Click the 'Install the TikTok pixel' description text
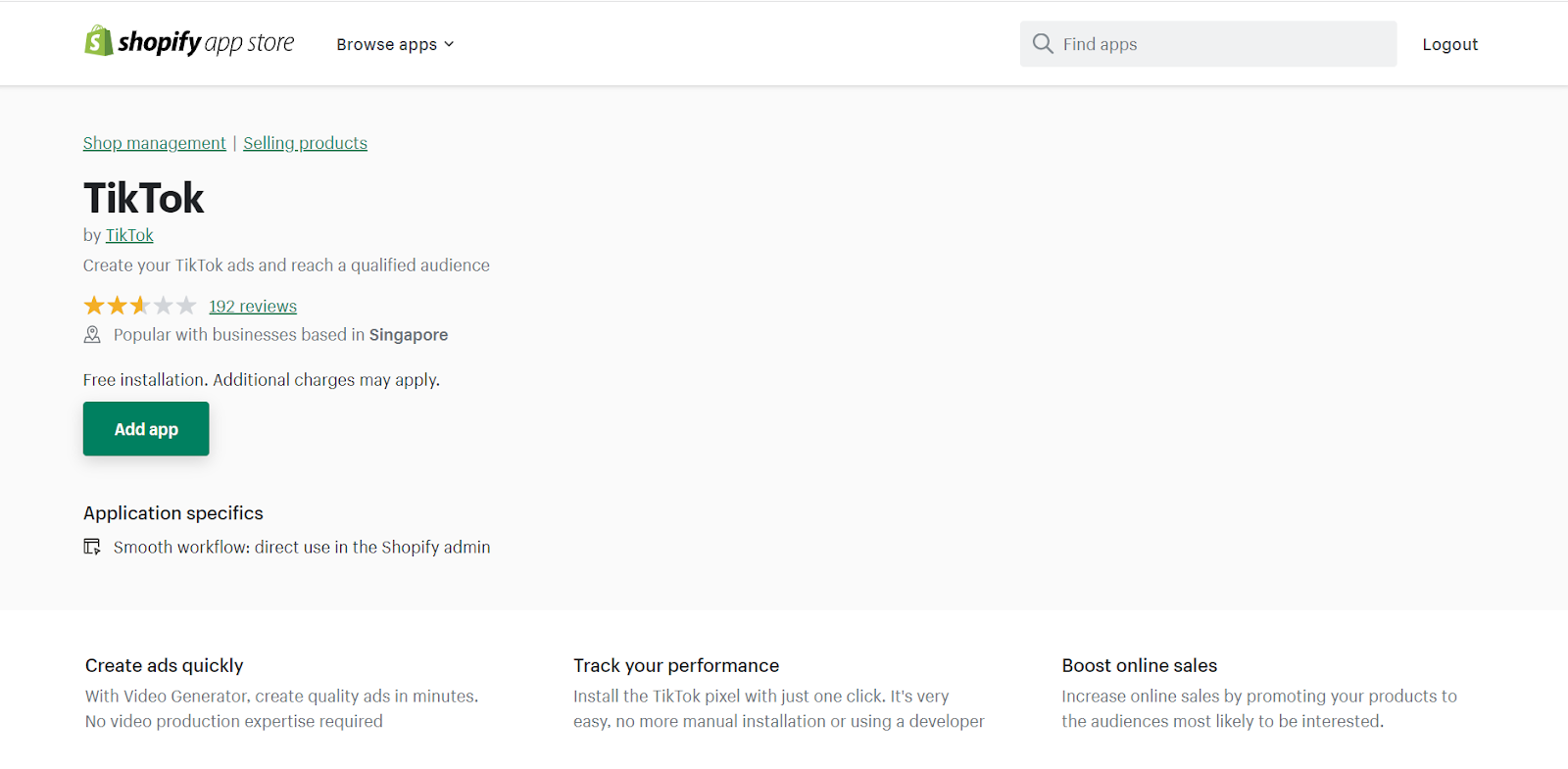Image resolution: width=1568 pixels, height=769 pixels. tap(779, 708)
